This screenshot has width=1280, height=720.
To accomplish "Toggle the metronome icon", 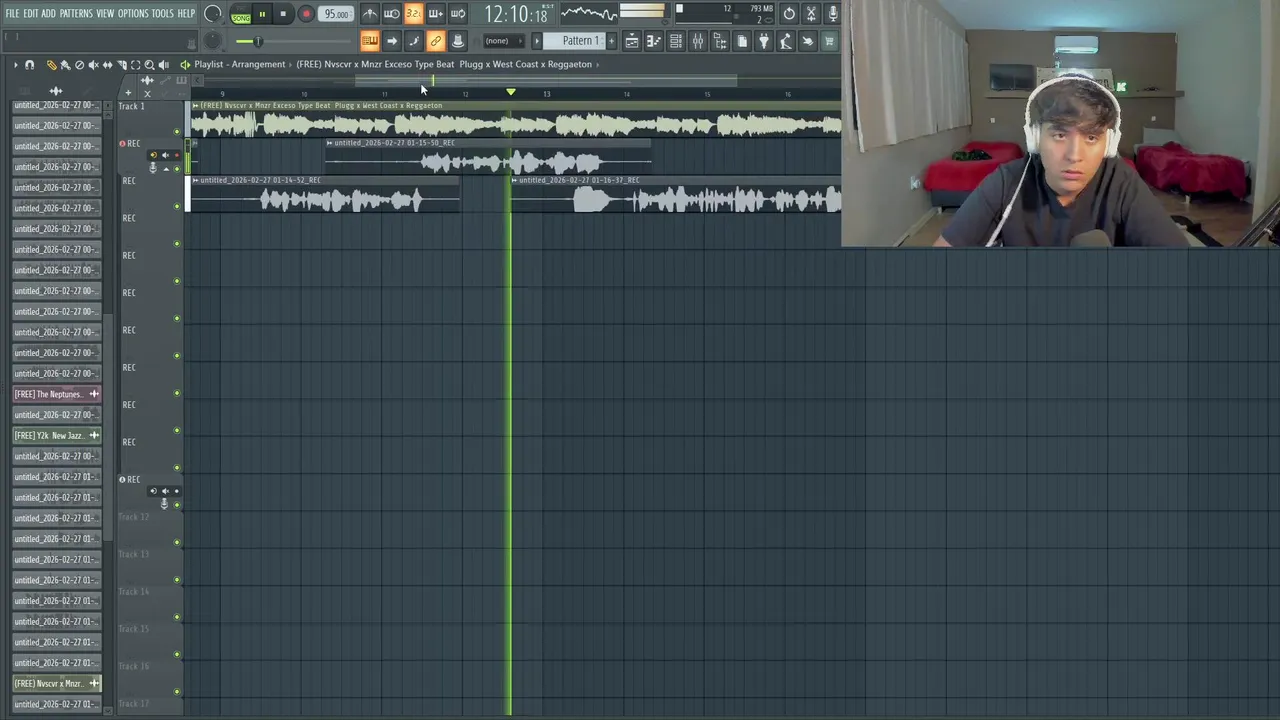I will coord(369,14).
